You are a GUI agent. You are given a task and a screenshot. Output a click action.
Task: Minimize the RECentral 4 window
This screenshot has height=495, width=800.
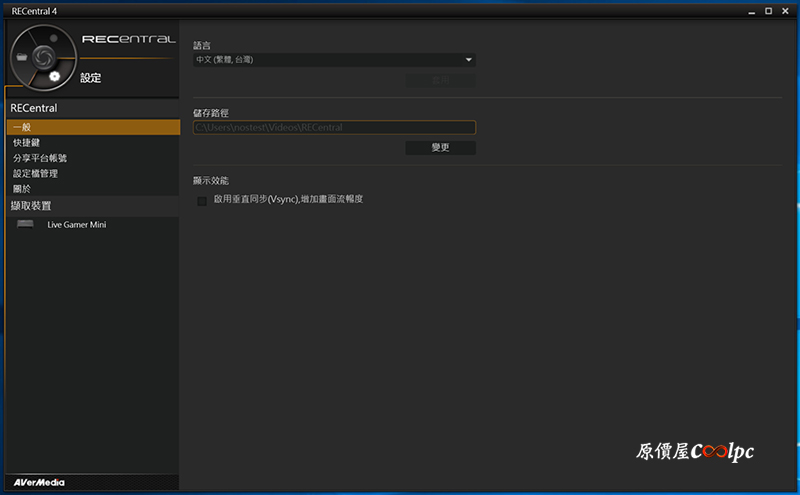(x=752, y=11)
